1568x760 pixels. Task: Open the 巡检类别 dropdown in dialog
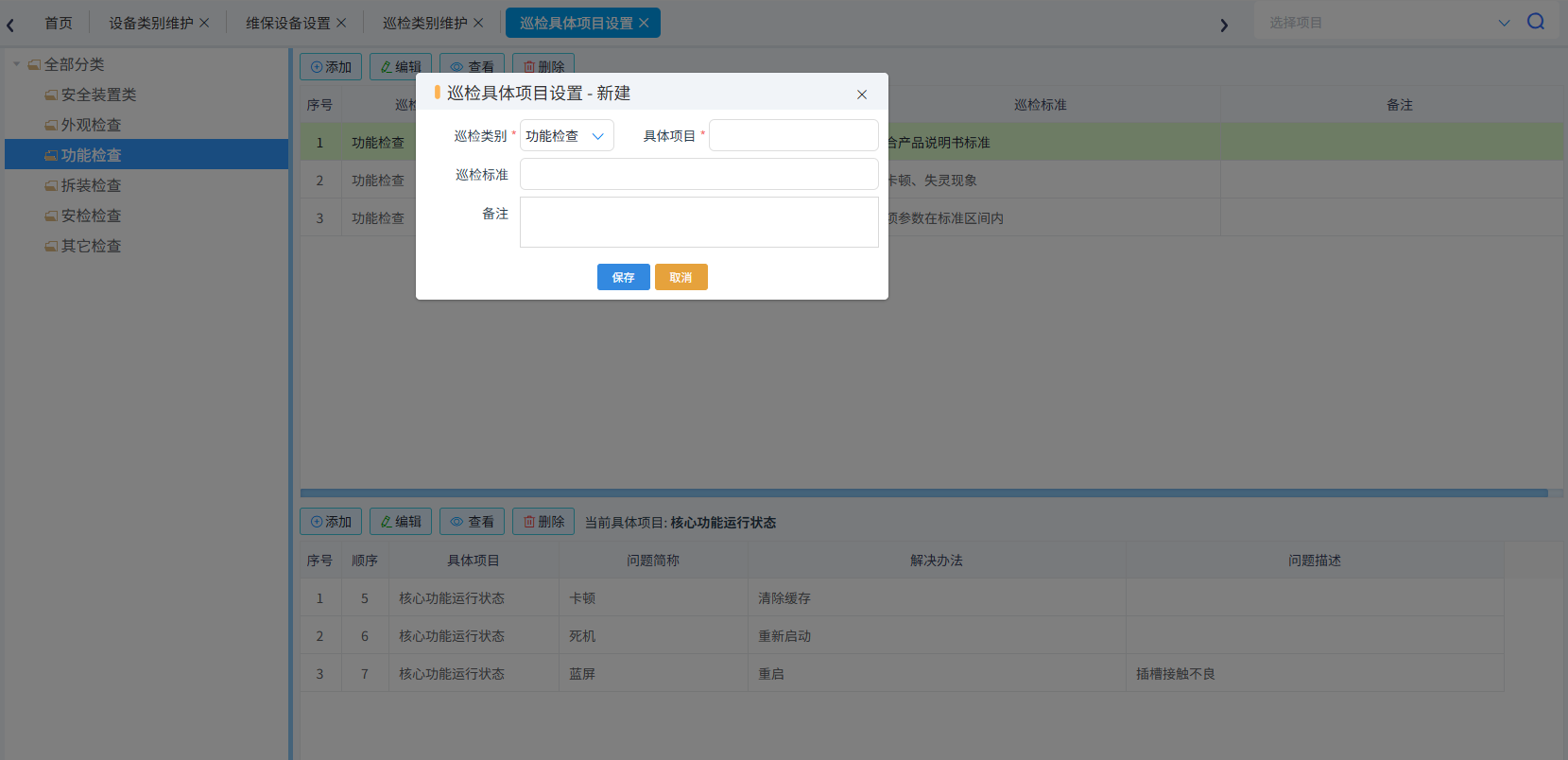(x=567, y=135)
